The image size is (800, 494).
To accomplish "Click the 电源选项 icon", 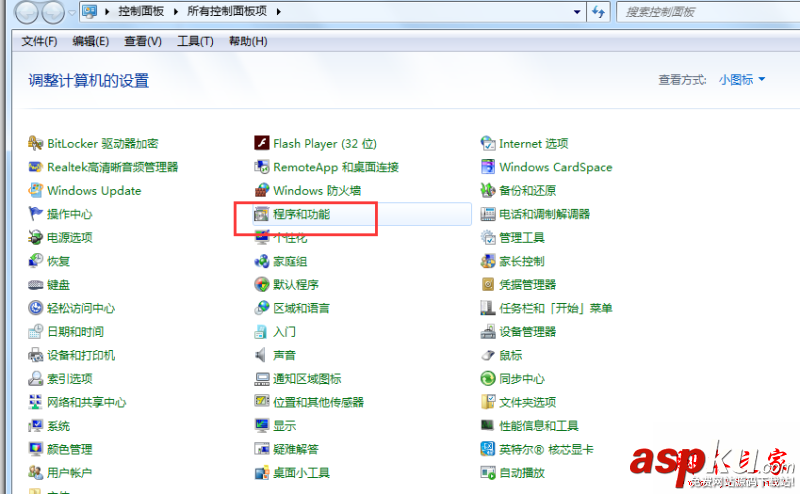I will click(35, 237).
